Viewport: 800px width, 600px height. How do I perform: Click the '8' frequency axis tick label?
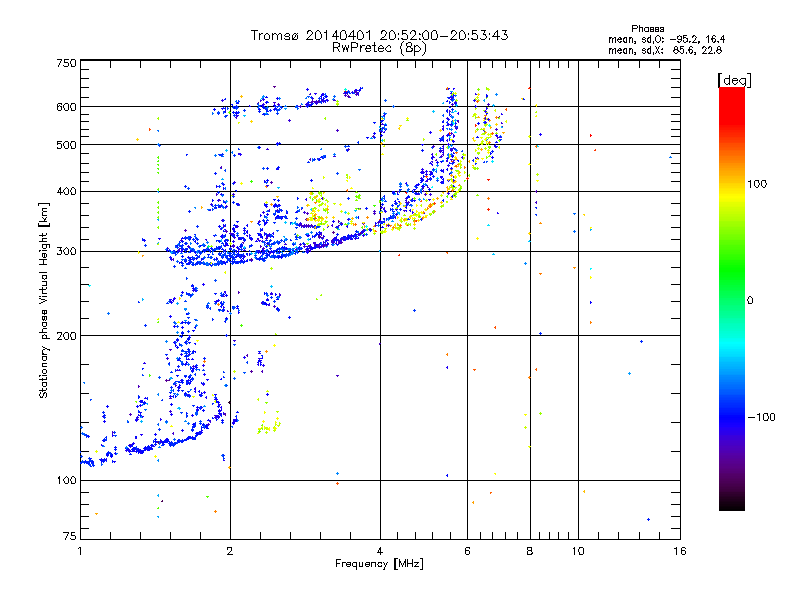coord(530,551)
